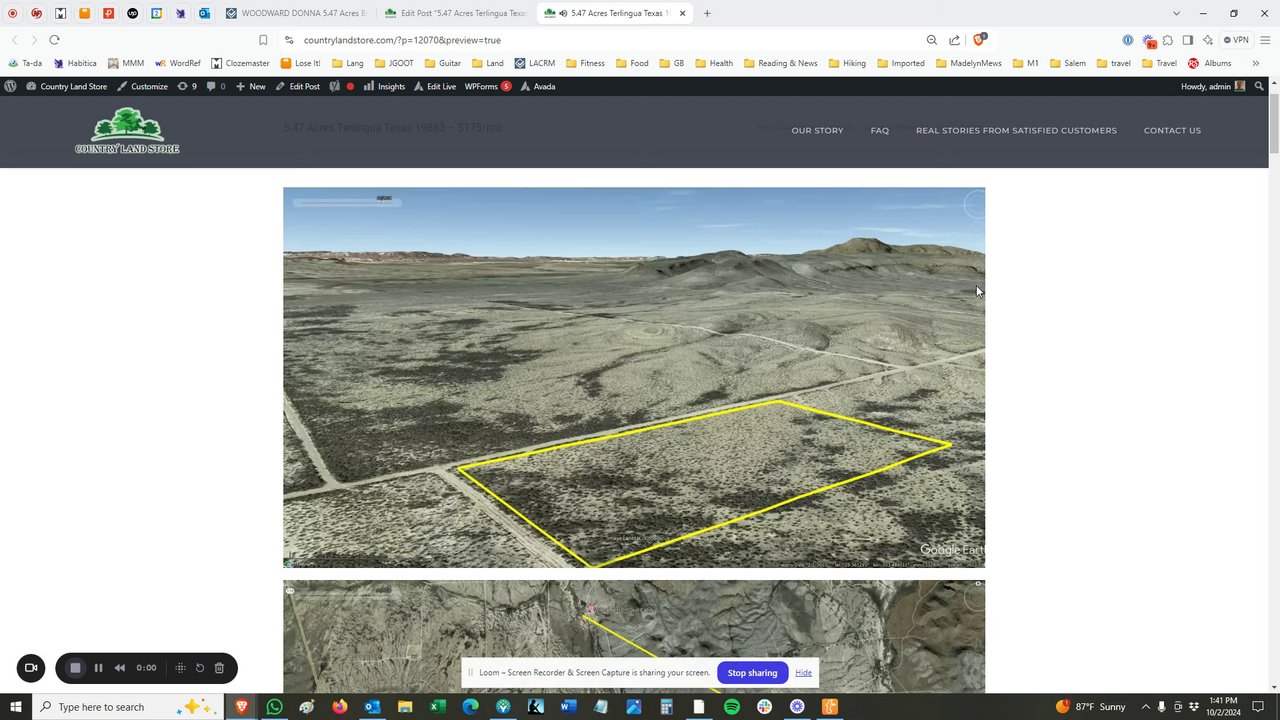Open the 9 pending updates icon

187,86
